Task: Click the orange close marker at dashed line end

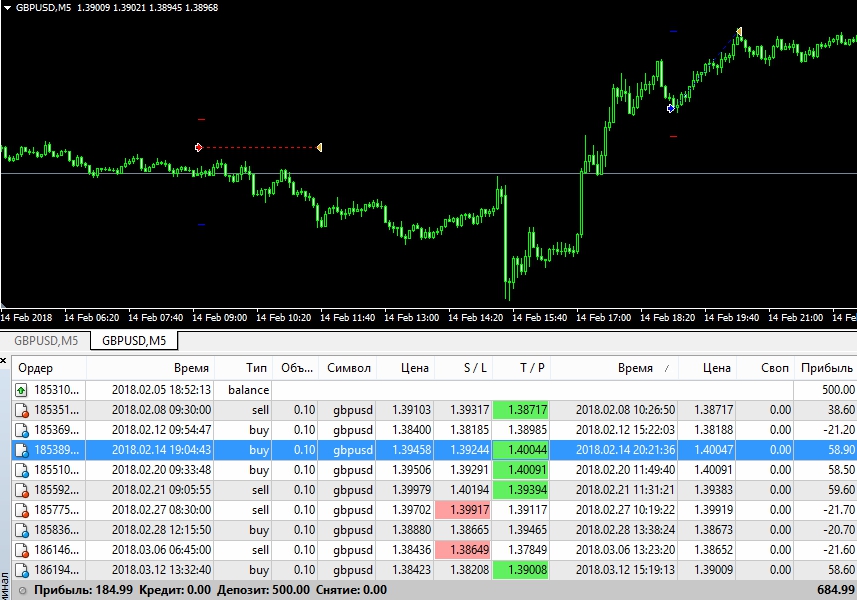Action: tap(320, 148)
